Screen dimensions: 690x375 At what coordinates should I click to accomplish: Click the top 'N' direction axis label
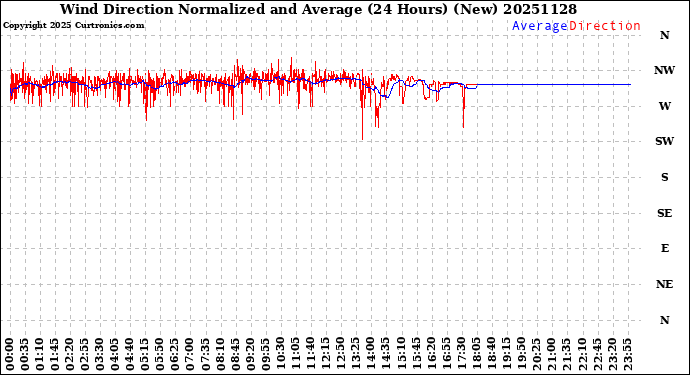click(664, 35)
